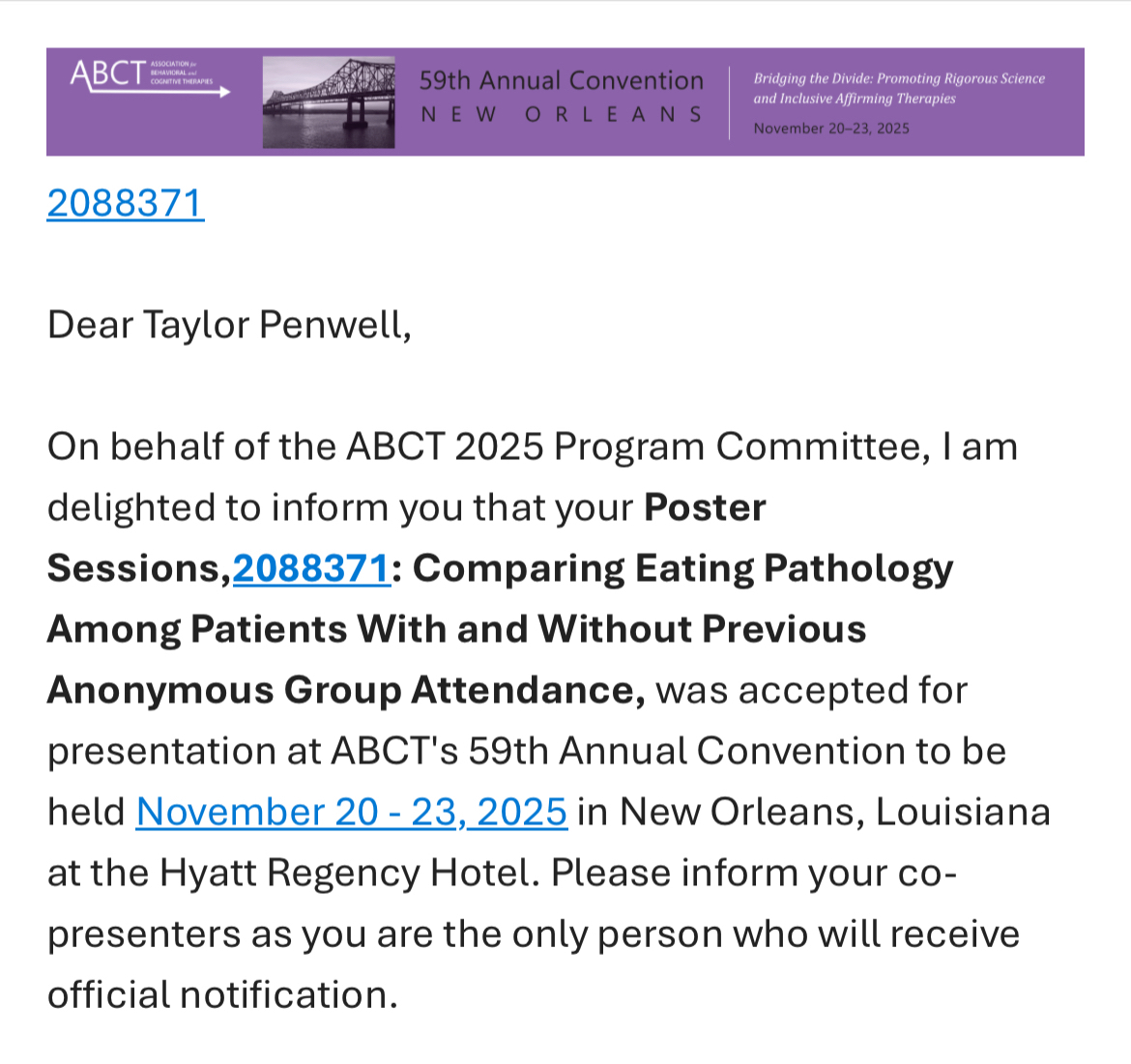Click the Bridging the Divide tagline
1131x1064 pixels.
tap(898, 88)
